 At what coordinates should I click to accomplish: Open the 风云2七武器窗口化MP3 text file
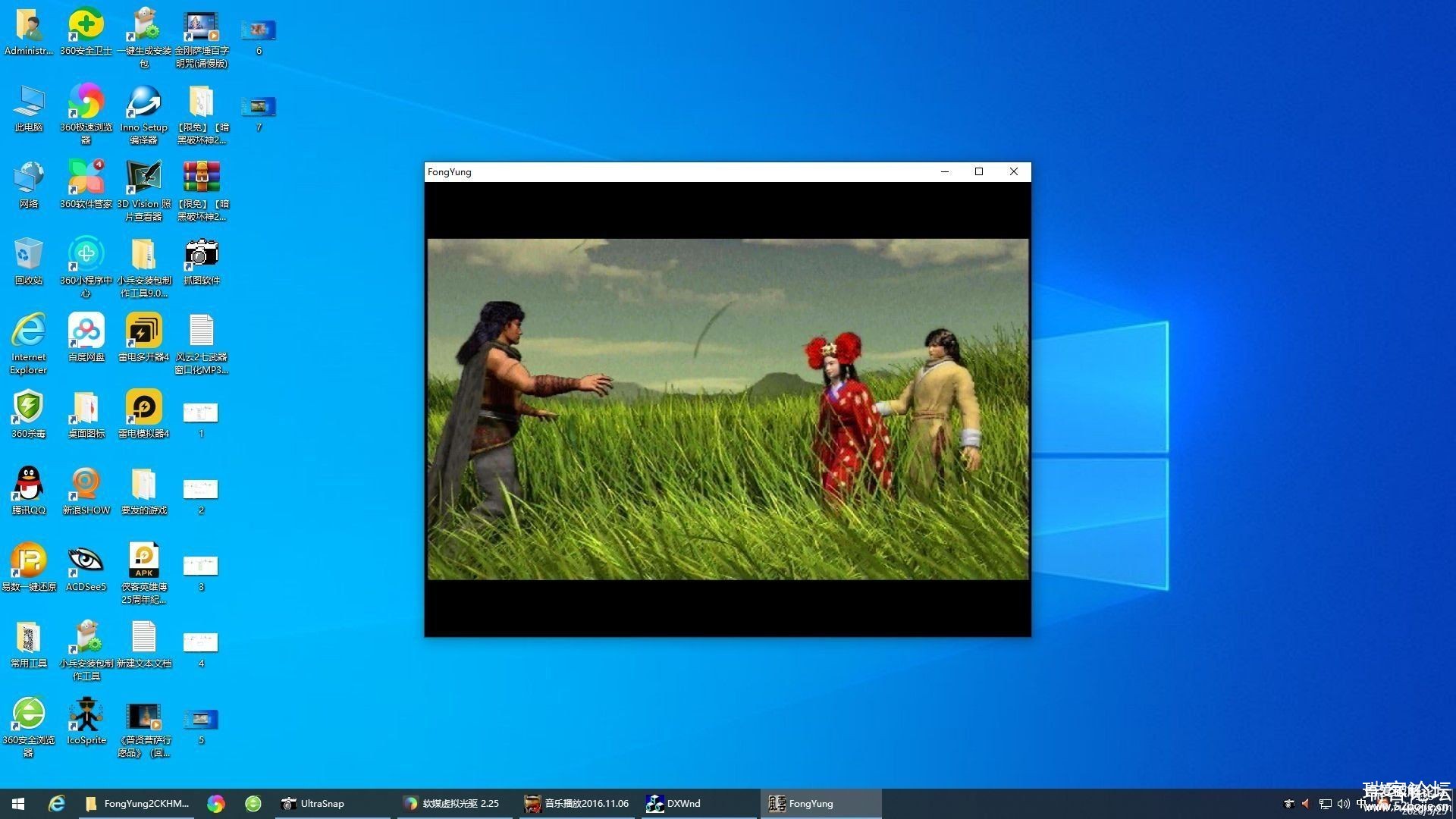tap(201, 344)
